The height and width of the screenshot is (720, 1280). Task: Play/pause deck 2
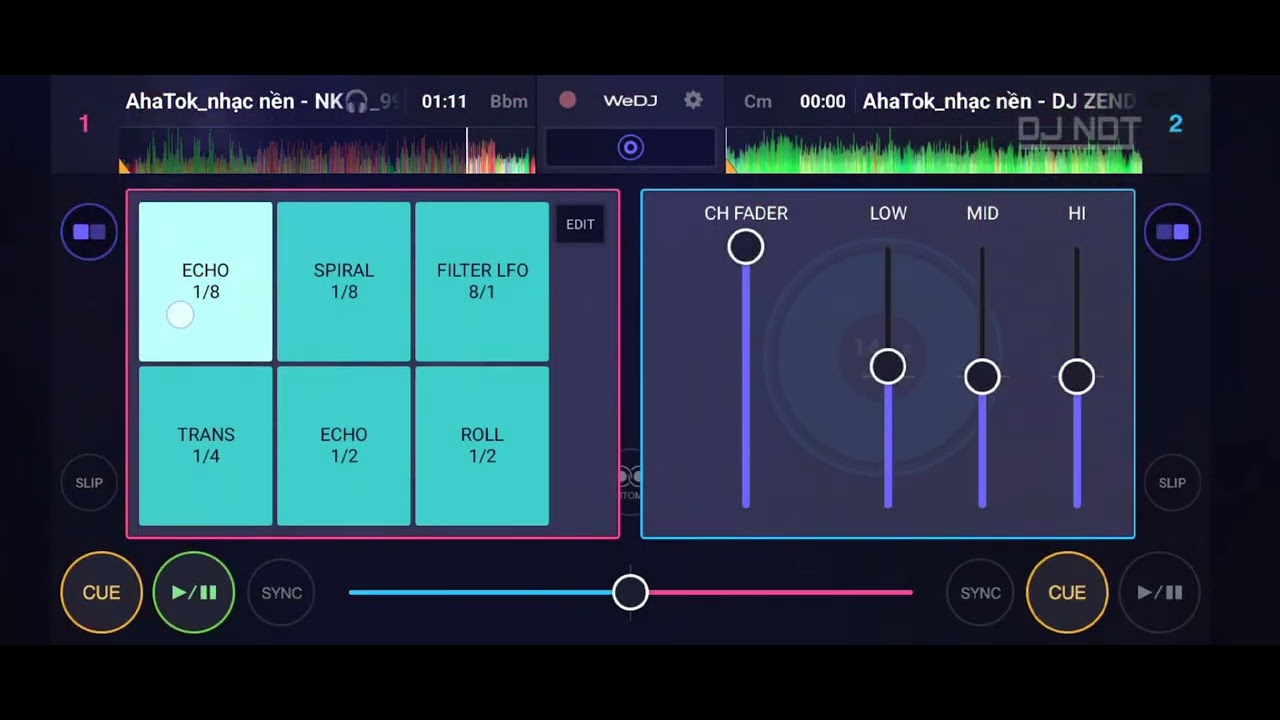(1160, 593)
